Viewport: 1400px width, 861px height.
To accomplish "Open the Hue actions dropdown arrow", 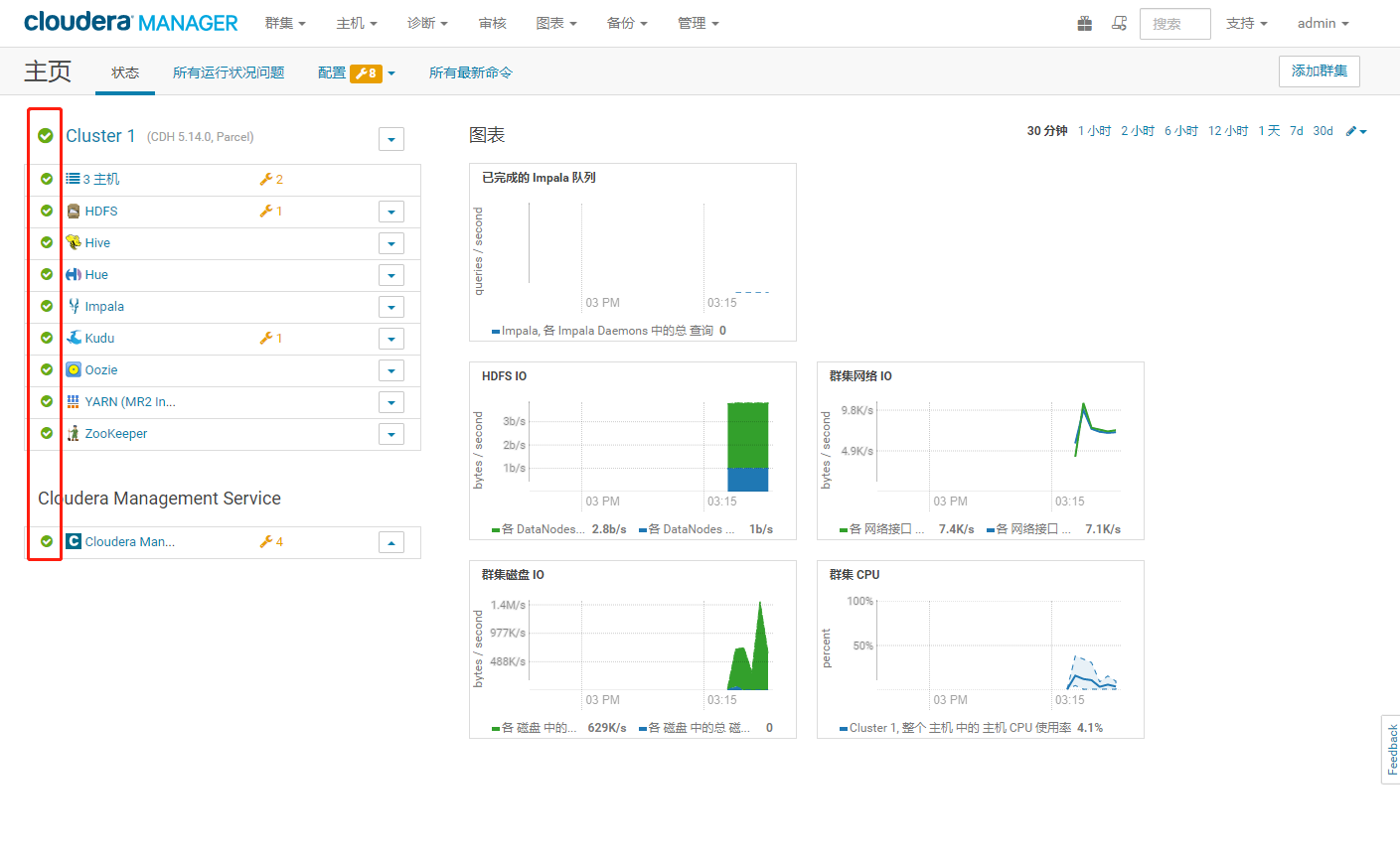I will (391, 275).
